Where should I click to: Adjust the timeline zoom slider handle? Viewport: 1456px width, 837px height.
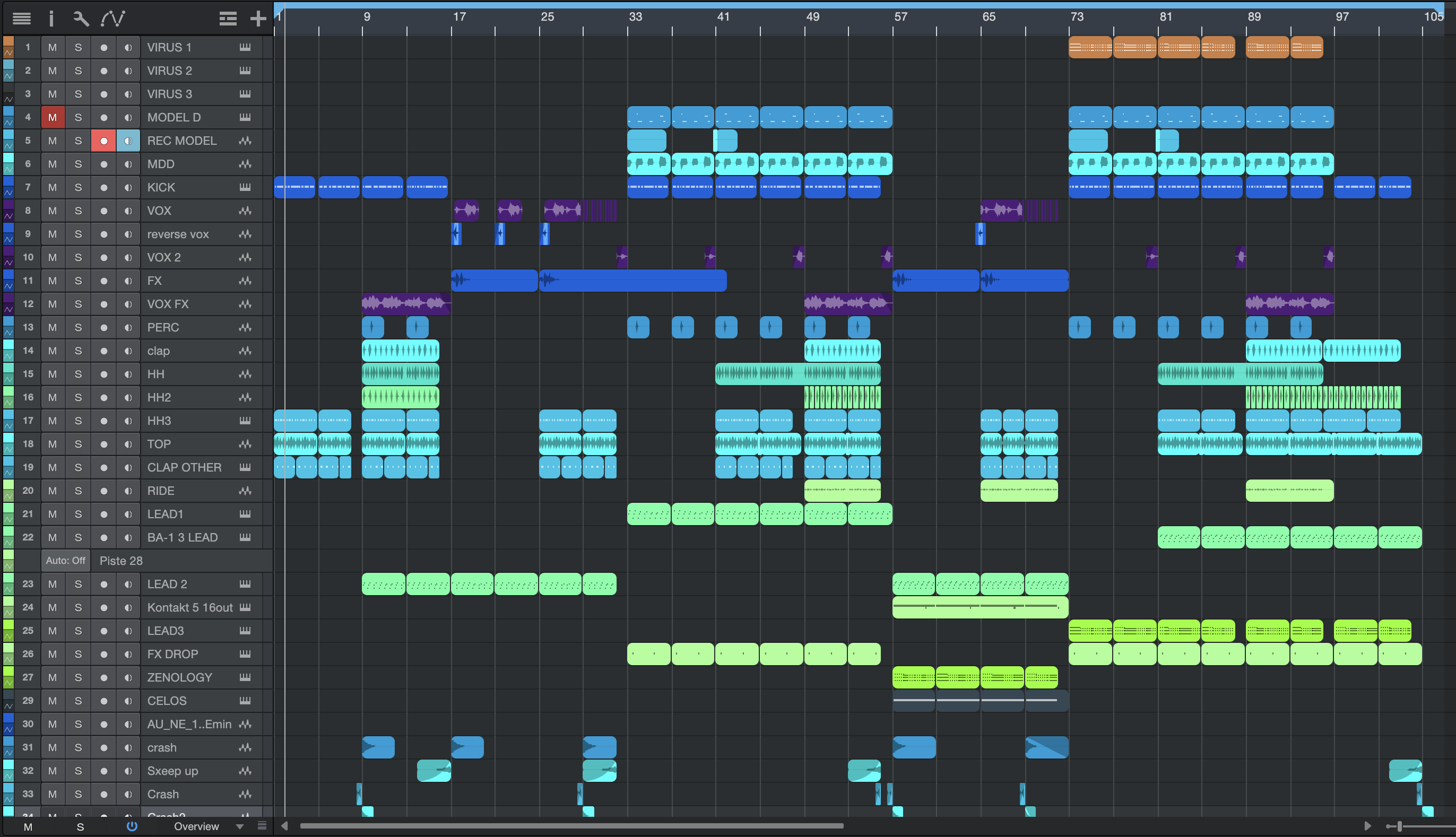click(x=1400, y=826)
